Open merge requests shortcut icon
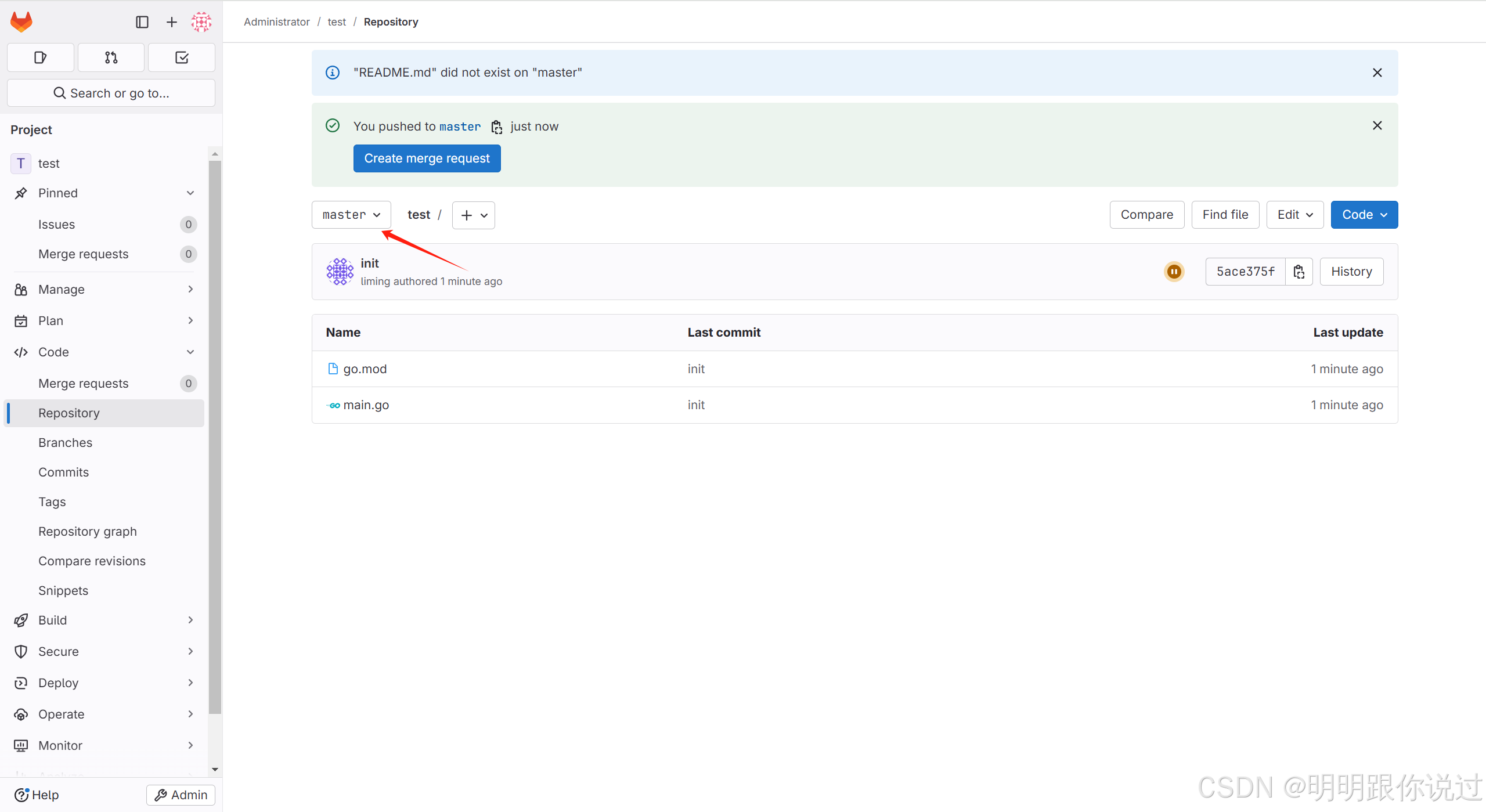Screen dimensions: 1486x812 (x=111, y=57)
